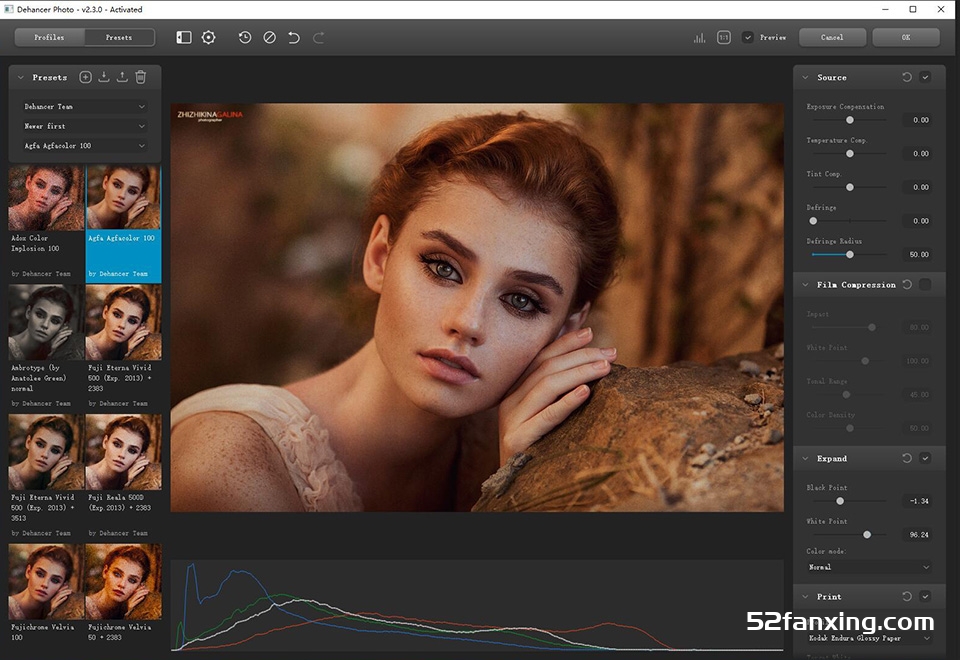
Task: Disable the Print section checkbox
Action: (x=925, y=596)
